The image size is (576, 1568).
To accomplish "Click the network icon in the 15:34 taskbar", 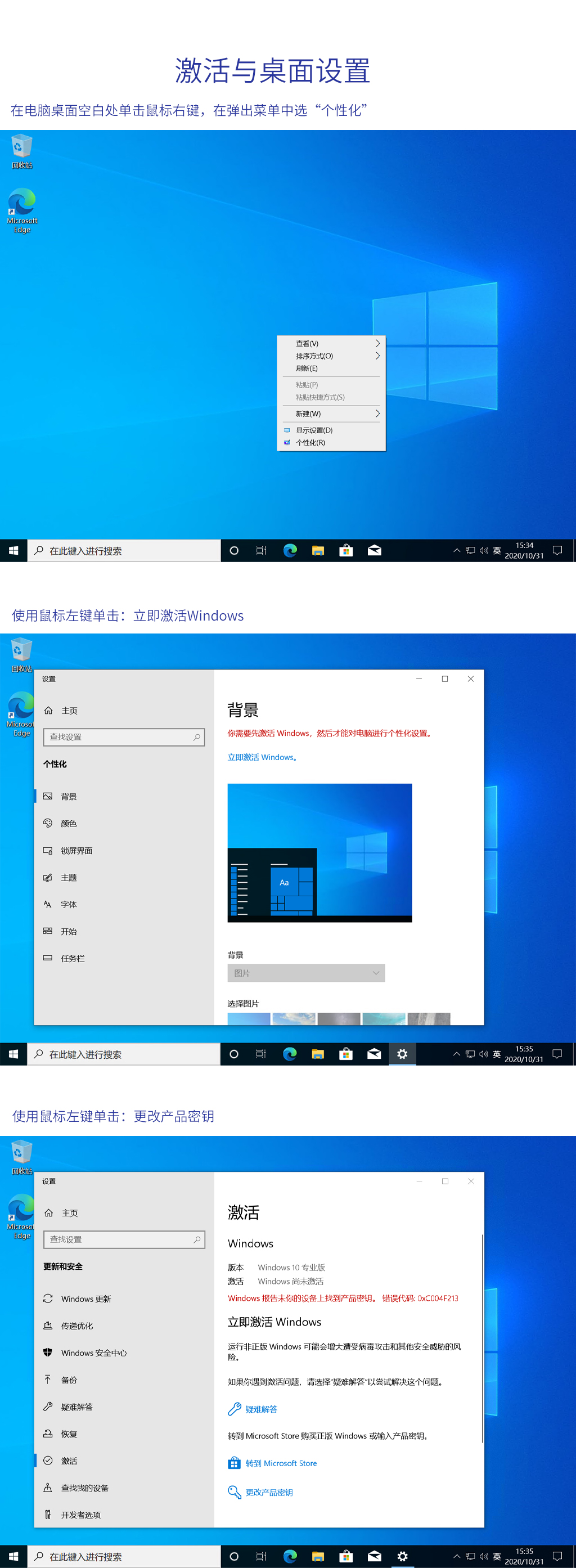I will click(x=470, y=550).
